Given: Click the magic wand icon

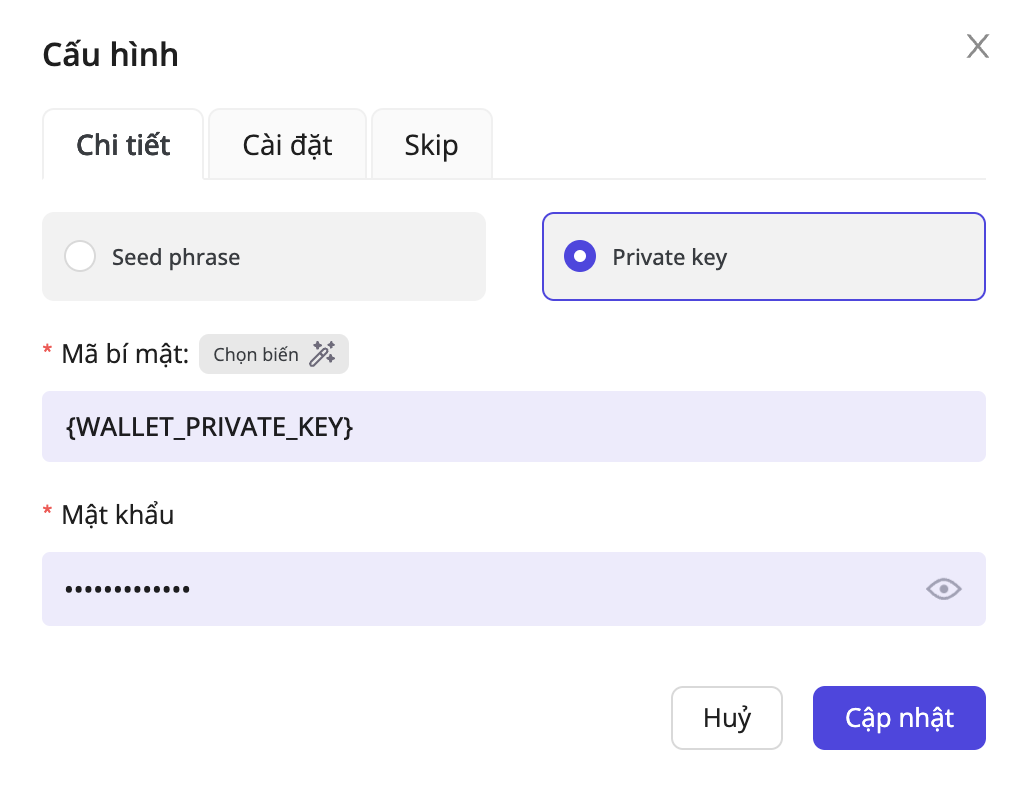Looking at the screenshot, I should point(322,354).
